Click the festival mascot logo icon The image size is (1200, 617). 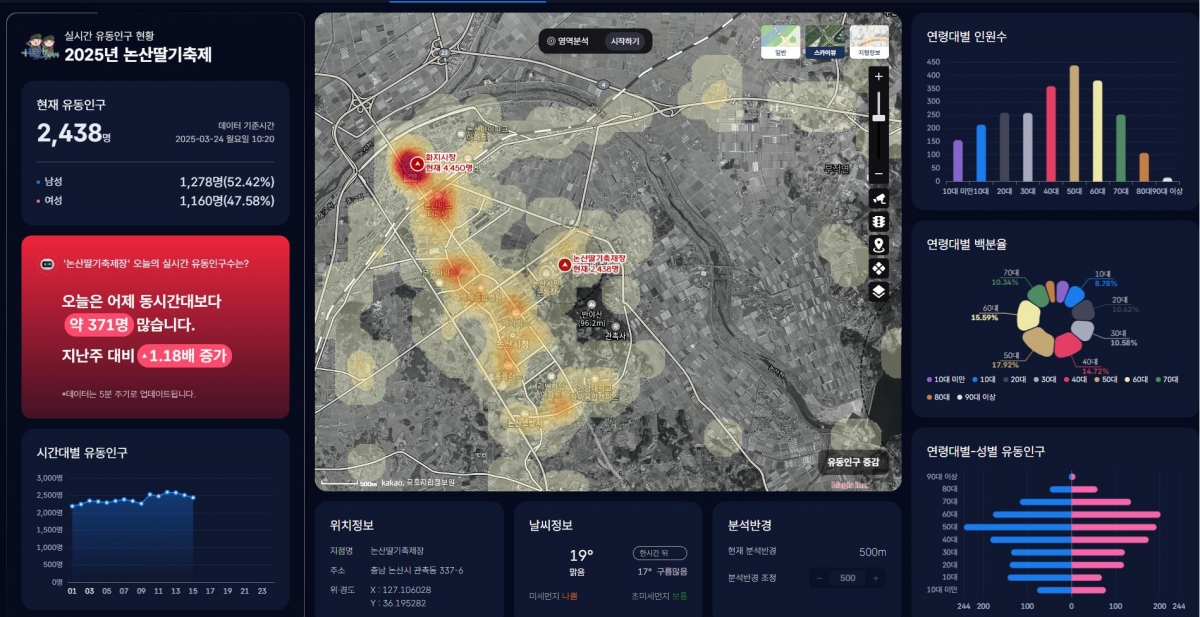coord(40,48)
